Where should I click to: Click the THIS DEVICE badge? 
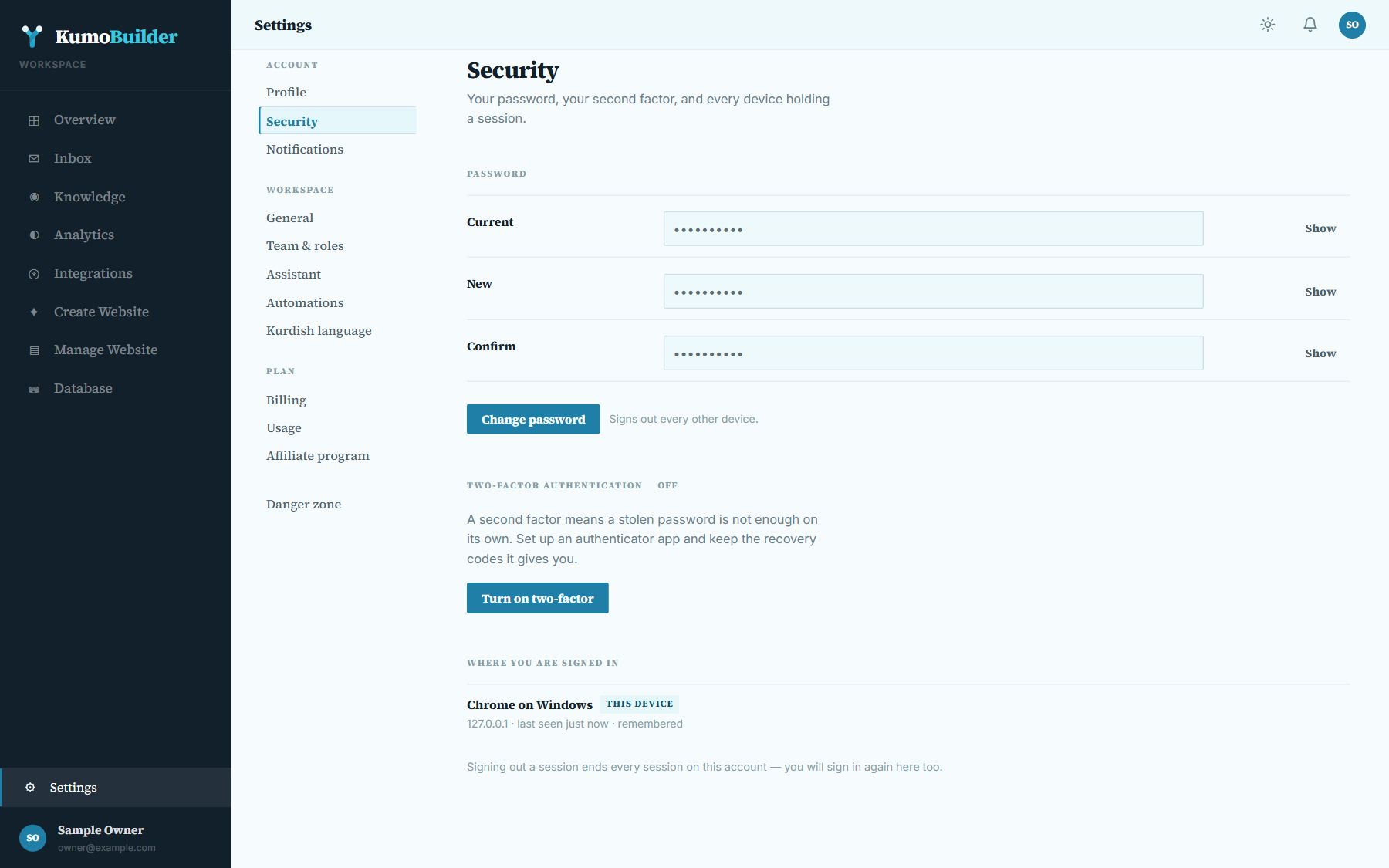click(x=640, y=704)
